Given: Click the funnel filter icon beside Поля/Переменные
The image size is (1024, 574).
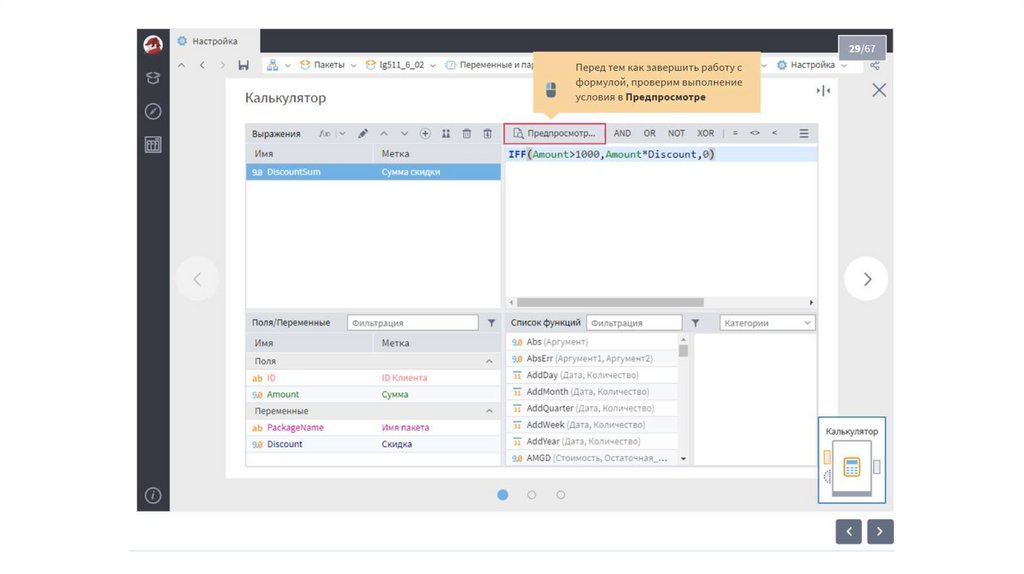Looking at the screenshot, I should (x=491, y=323).
